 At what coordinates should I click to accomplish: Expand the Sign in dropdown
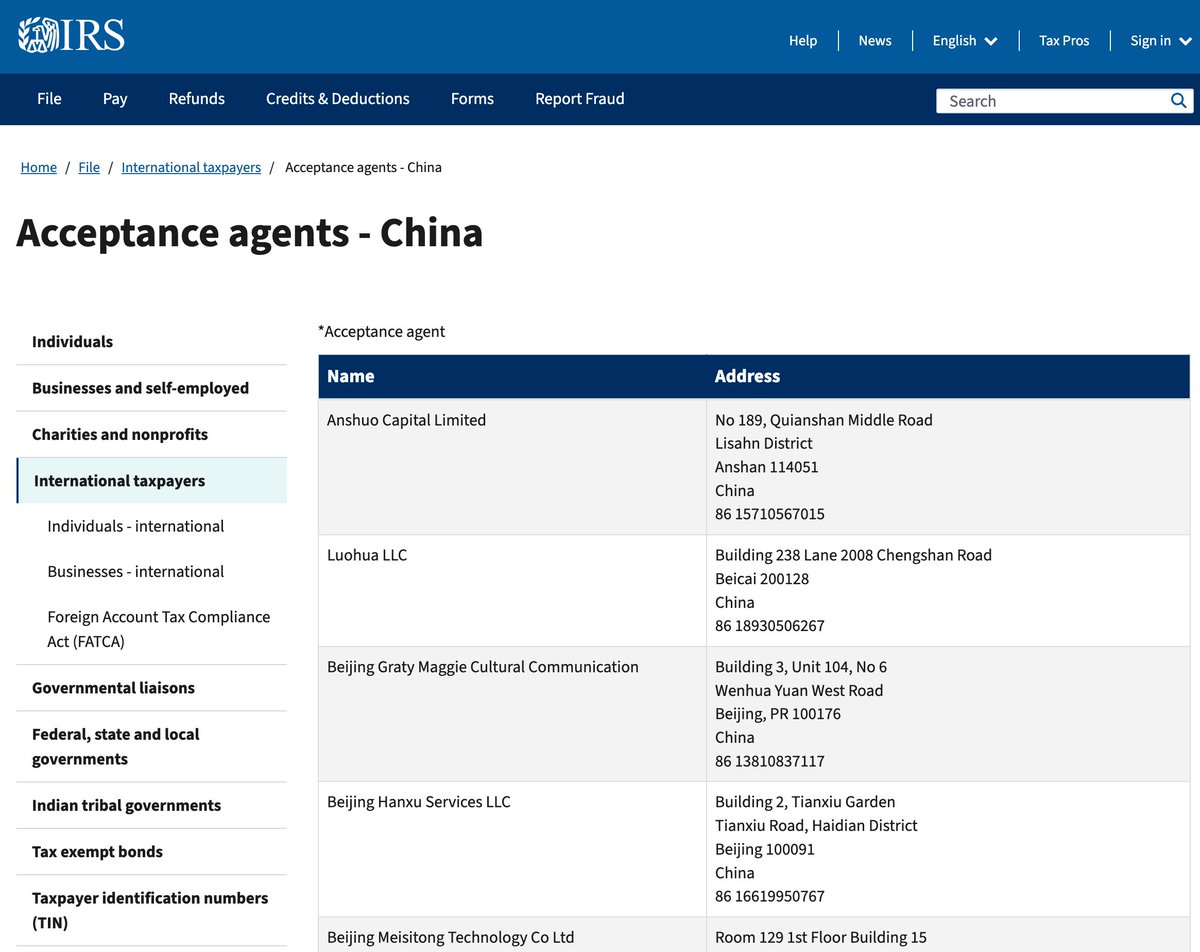(1161, 40)
